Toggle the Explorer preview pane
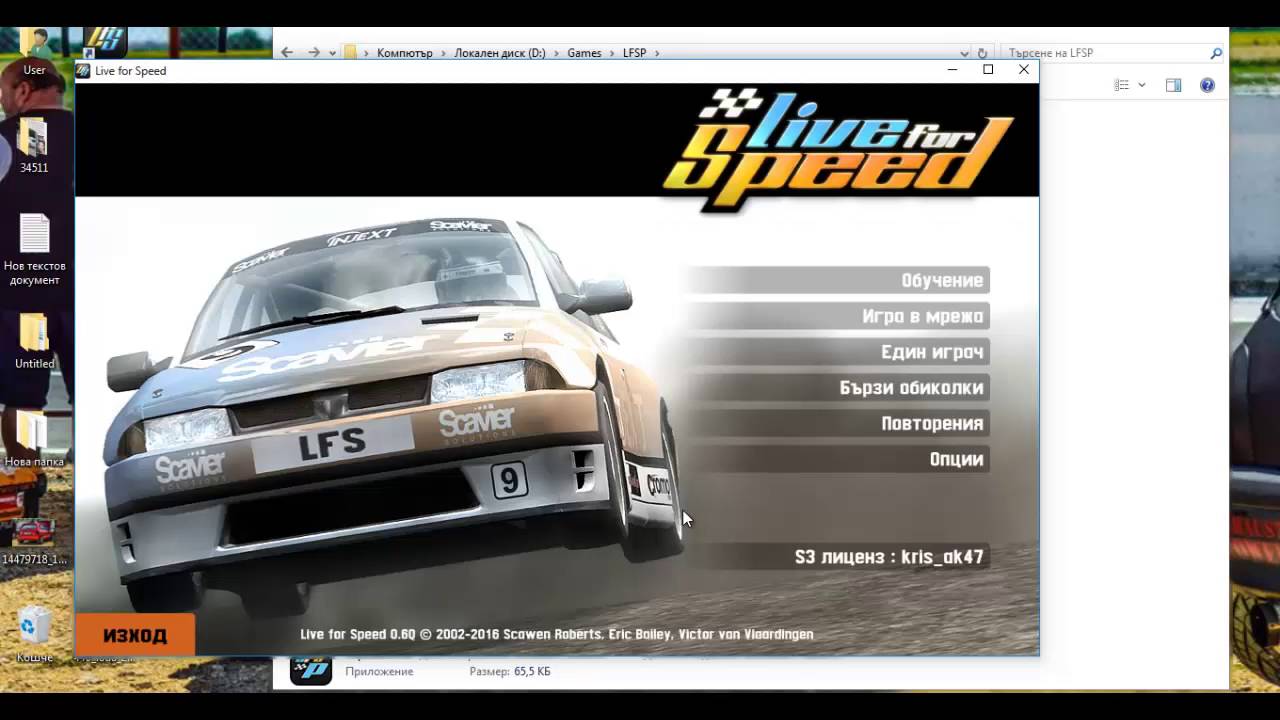The image size is (1280, 720). pyautogui.click(x=1174, y=85)
